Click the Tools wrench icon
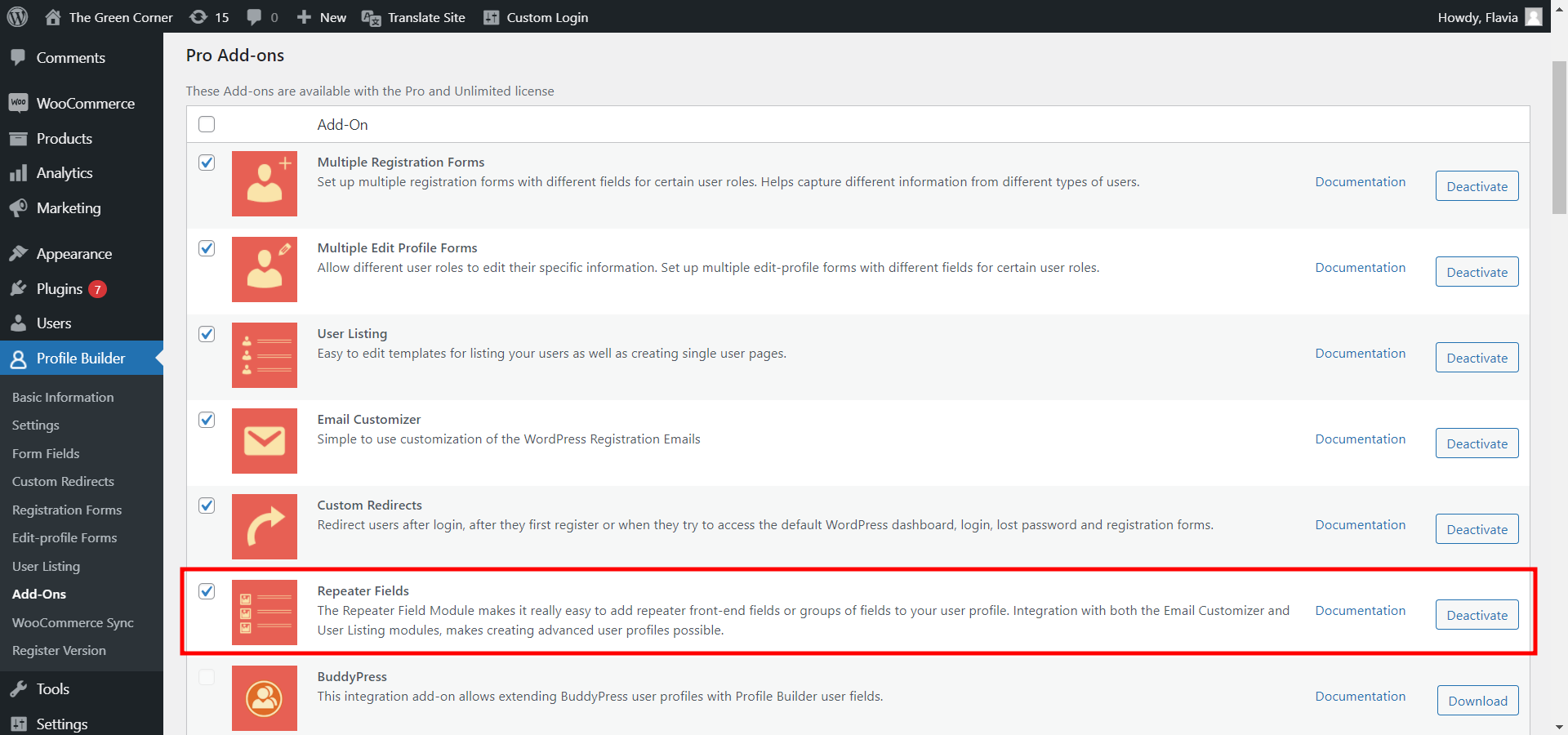This screenshot has width=1568, height=735. tap(18, 688)
